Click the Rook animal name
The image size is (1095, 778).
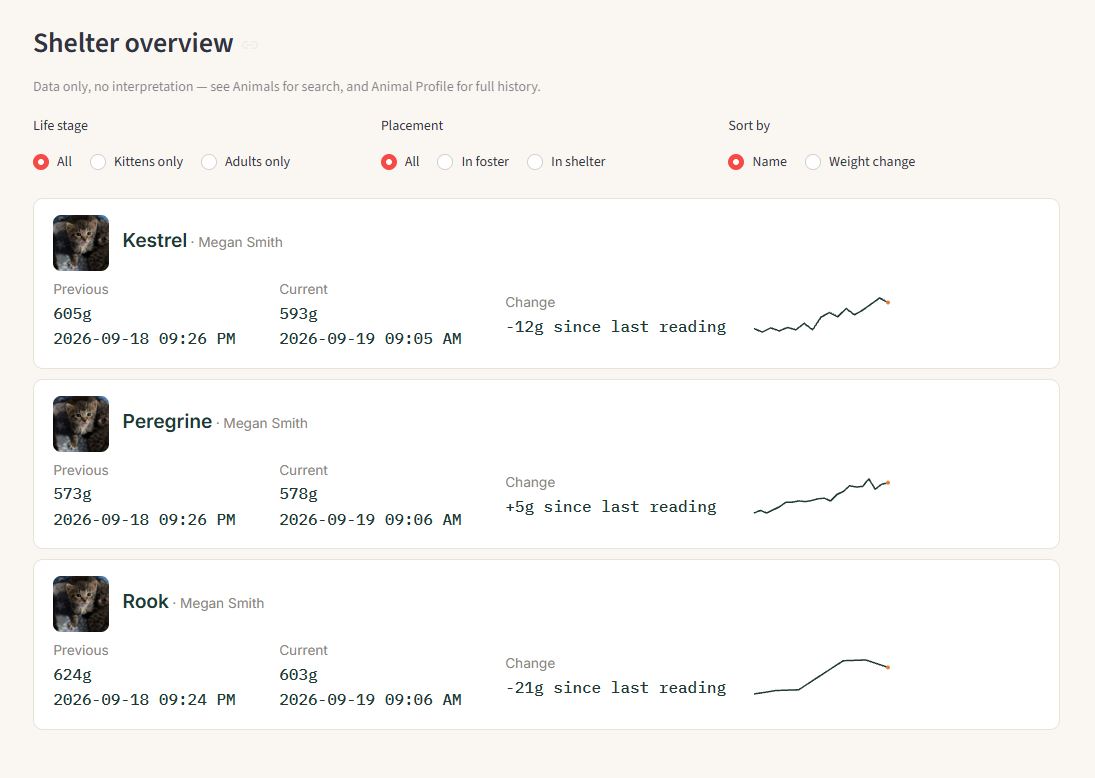(145, 601)
